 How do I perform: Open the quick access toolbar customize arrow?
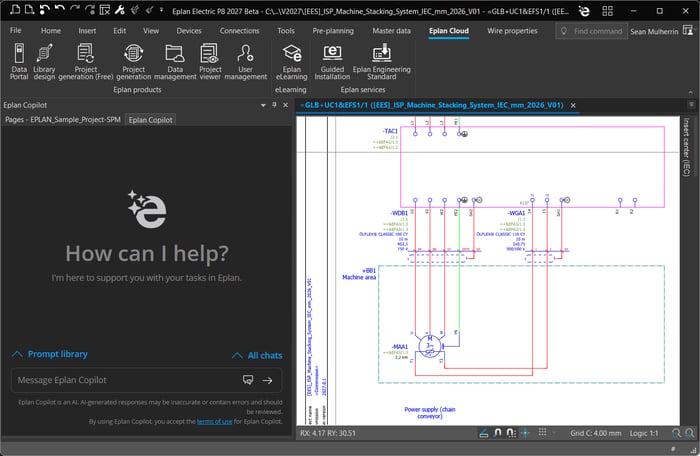click(162, 9)
